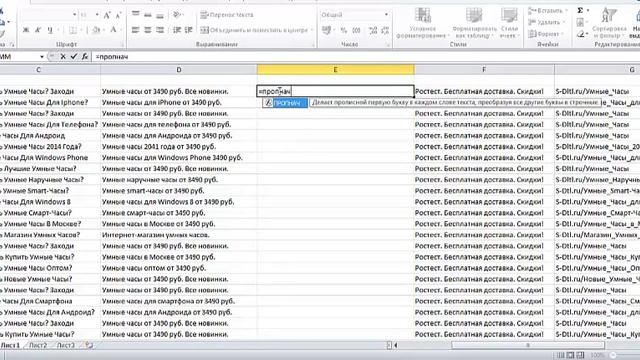This screenshot has width=640, height=360.
Task: Insert a new worksheet tab icon
Action: pos(89,345)
